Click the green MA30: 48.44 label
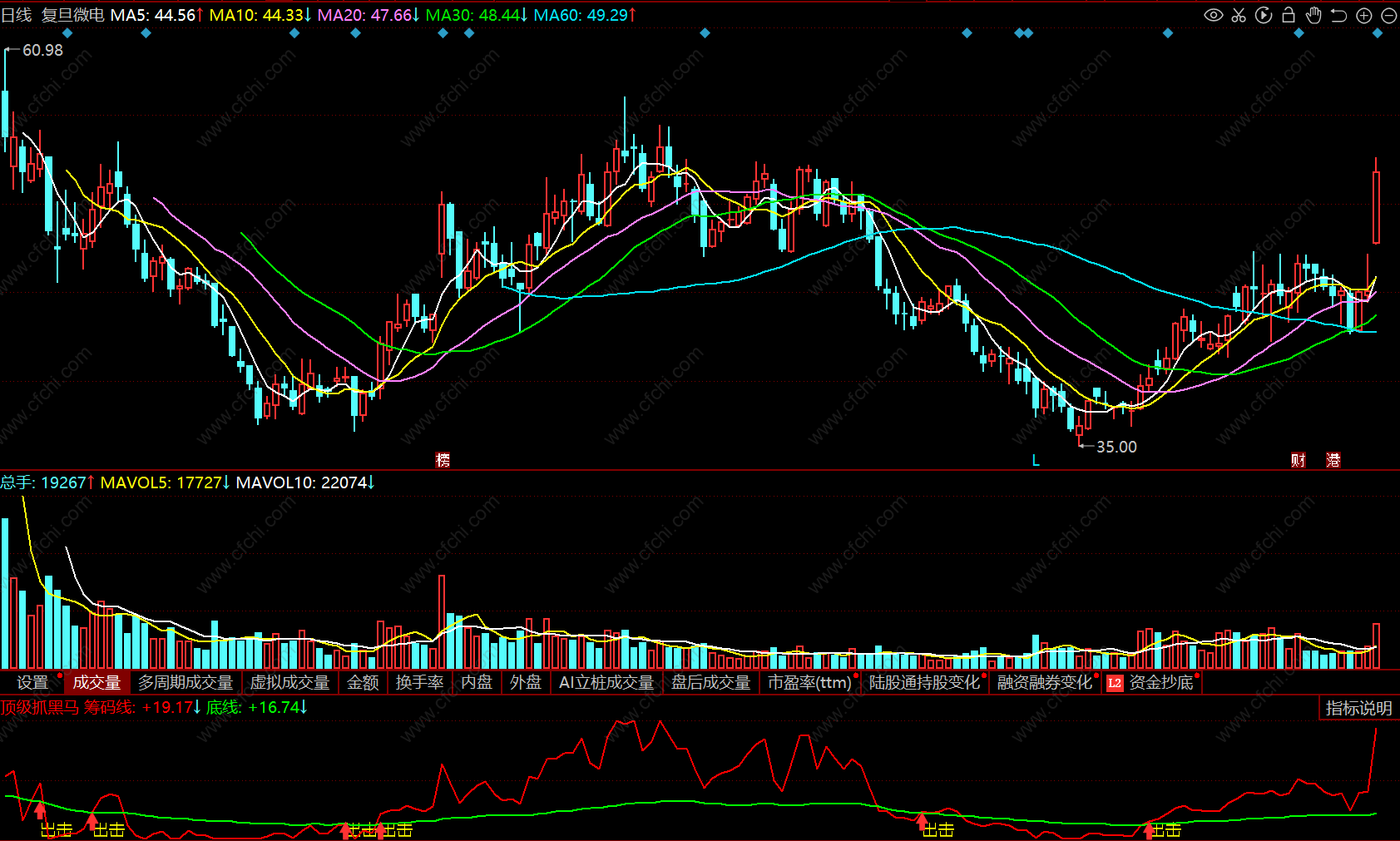The height and width of the screenshot is (841, 1400). 477,15
